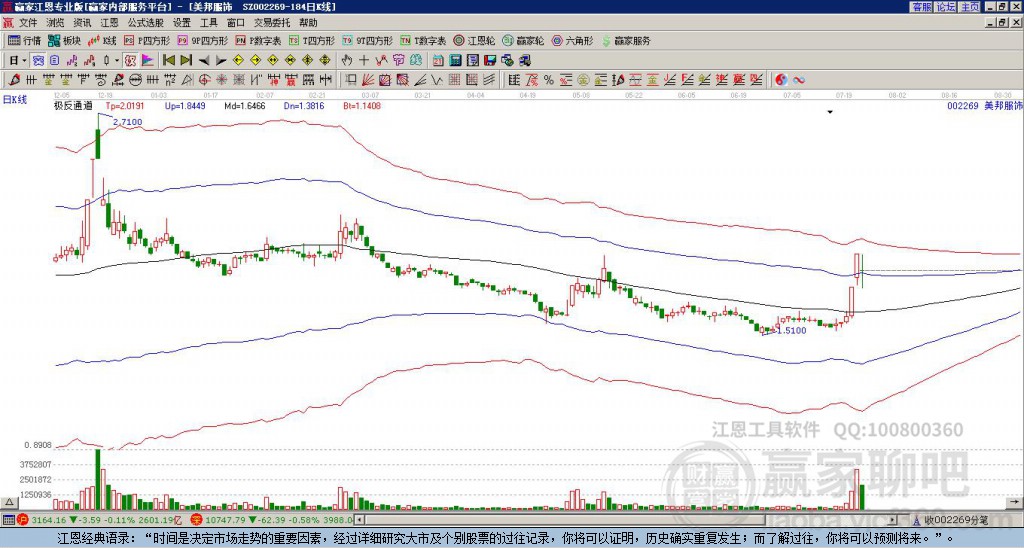Click the Tp=2.0191 value
The height and width of the screenshot is (548, 1024).
point(125,105)
